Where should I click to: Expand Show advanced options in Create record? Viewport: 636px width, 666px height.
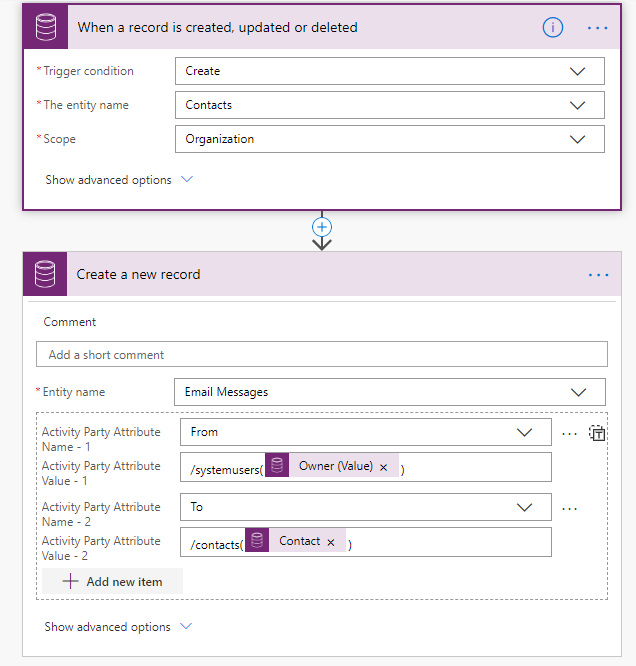(x=118, y=626)
